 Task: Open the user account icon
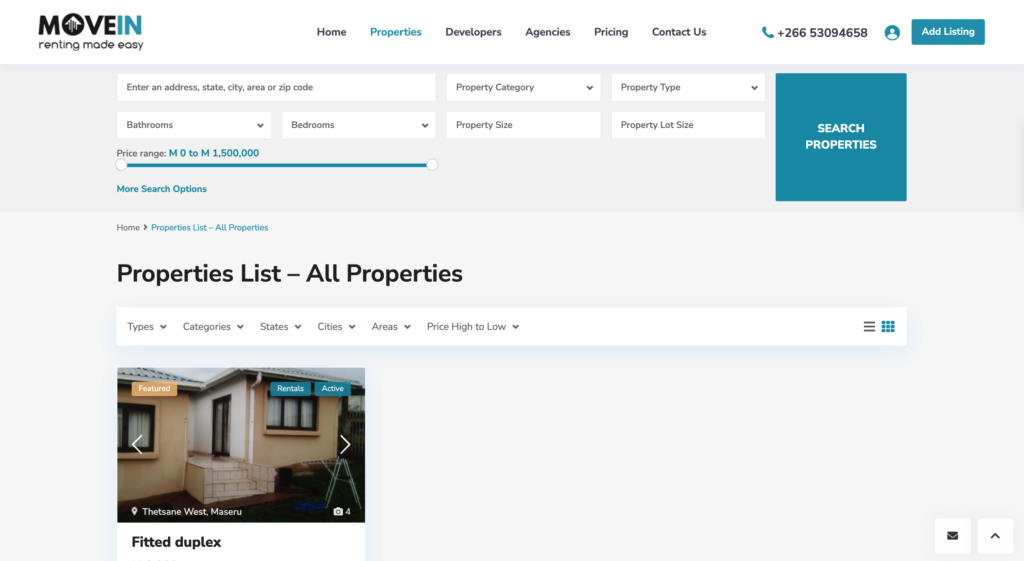point(892,33)
